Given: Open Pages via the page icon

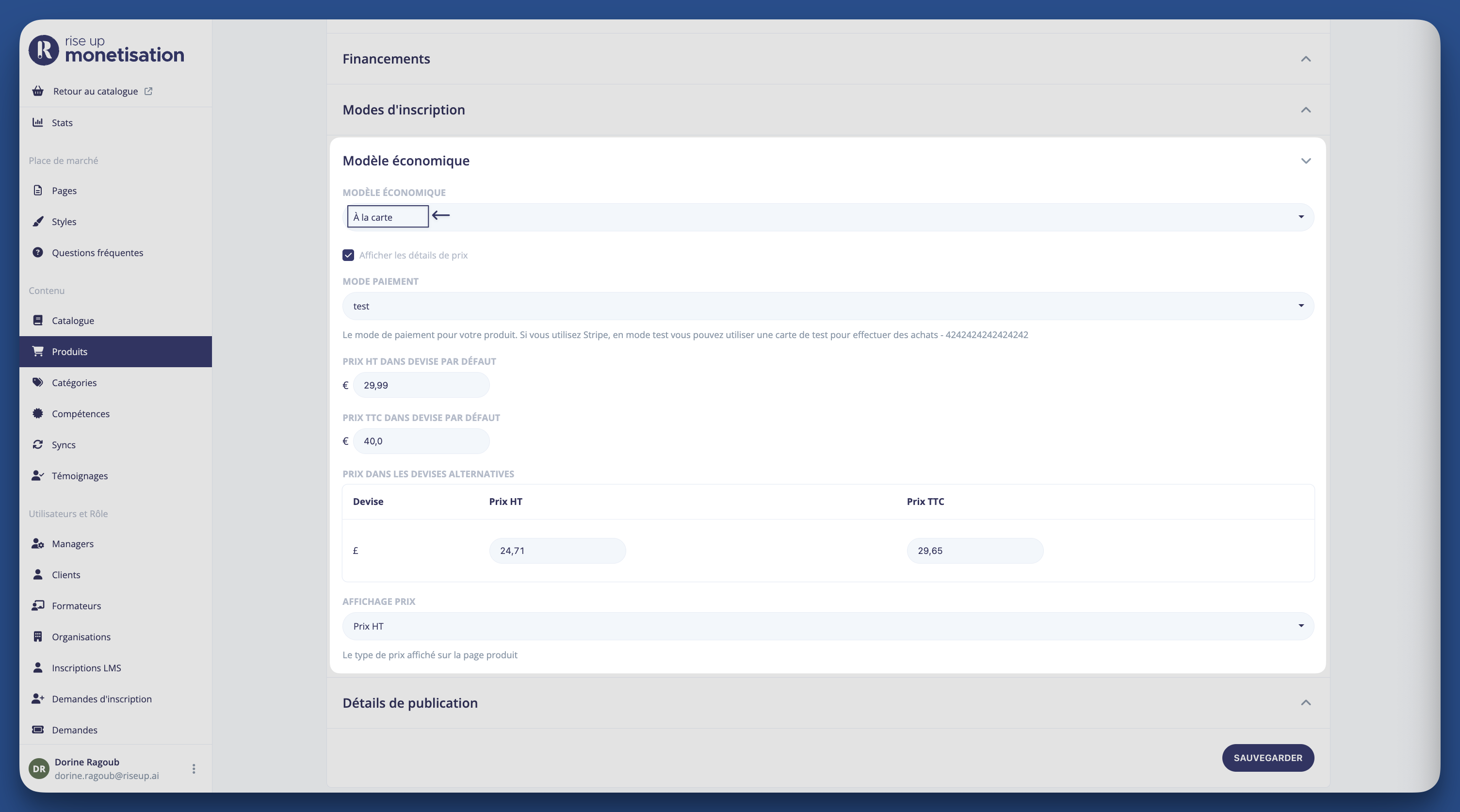Looking at the screenshot, I should point(37,191).
